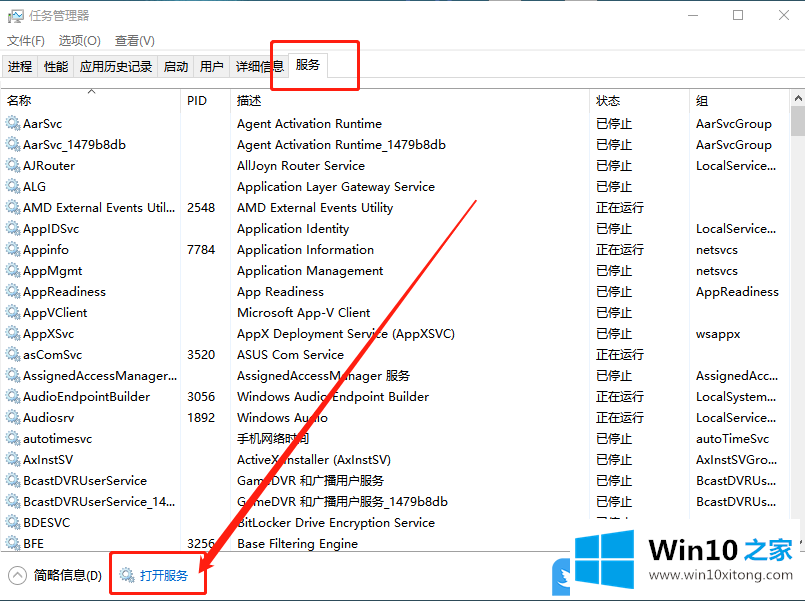The image size is (805, 601).
Task: Click the gear icon beside AarSvc service
Action: (13, 124)
